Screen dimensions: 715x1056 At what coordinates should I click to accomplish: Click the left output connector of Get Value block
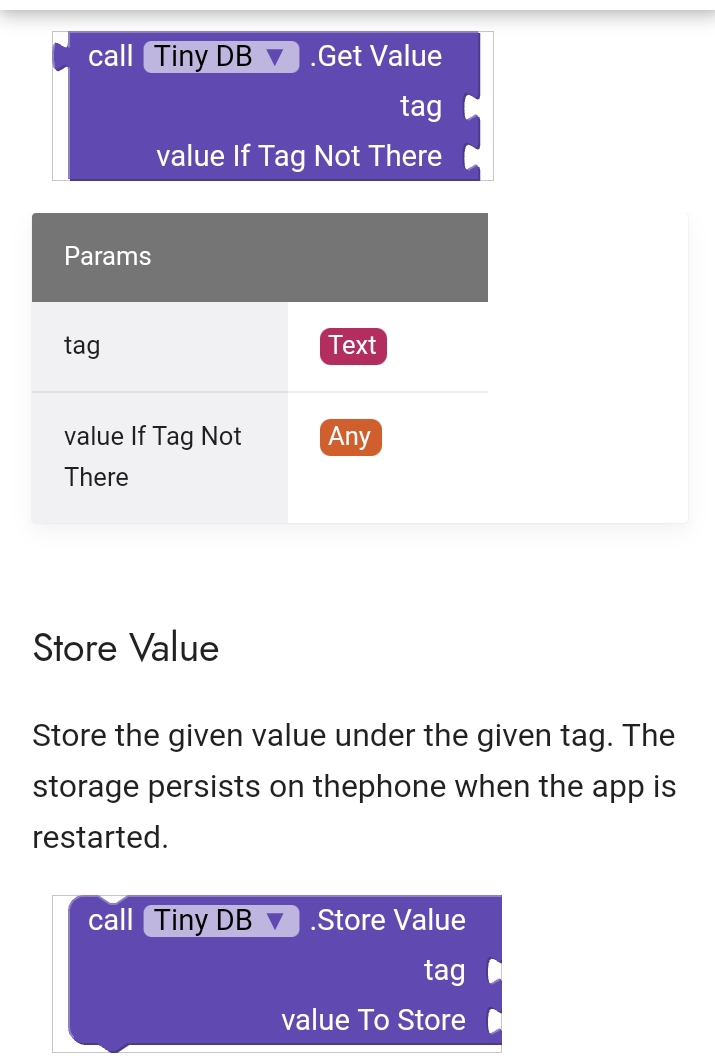pyautogui.click(x=61, y=57)
